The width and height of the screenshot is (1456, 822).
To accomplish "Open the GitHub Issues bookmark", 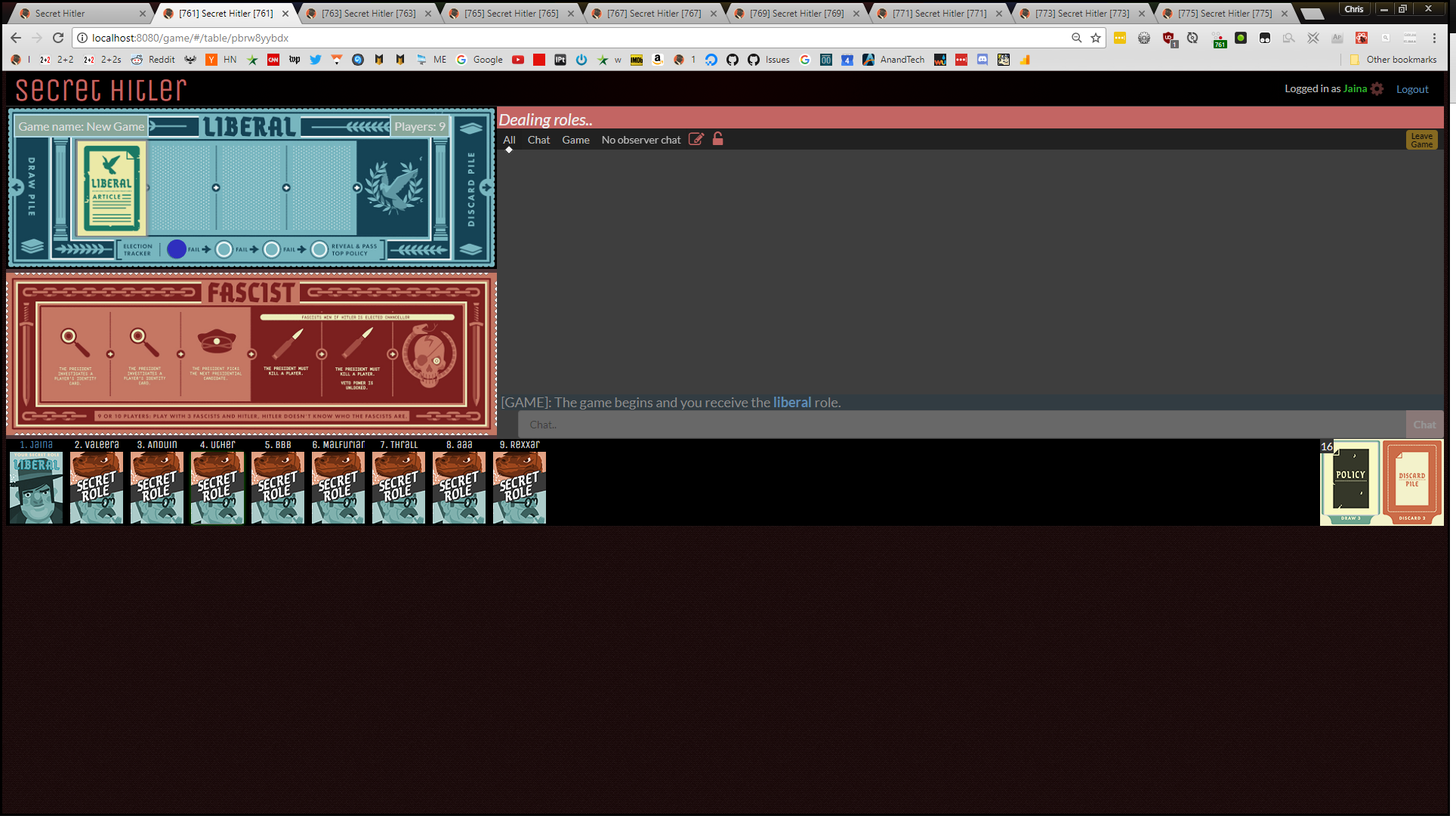I will 769,60.
